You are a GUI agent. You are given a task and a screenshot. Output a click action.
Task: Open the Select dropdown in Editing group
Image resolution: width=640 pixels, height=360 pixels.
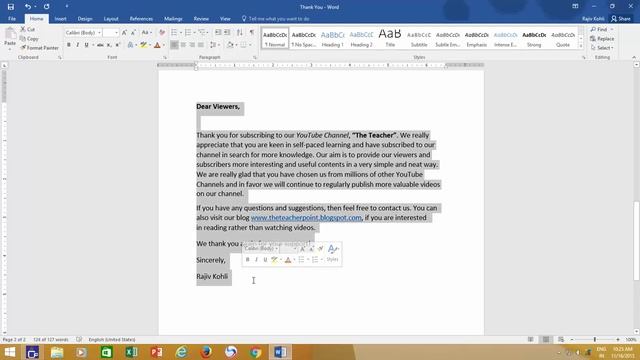602,48
